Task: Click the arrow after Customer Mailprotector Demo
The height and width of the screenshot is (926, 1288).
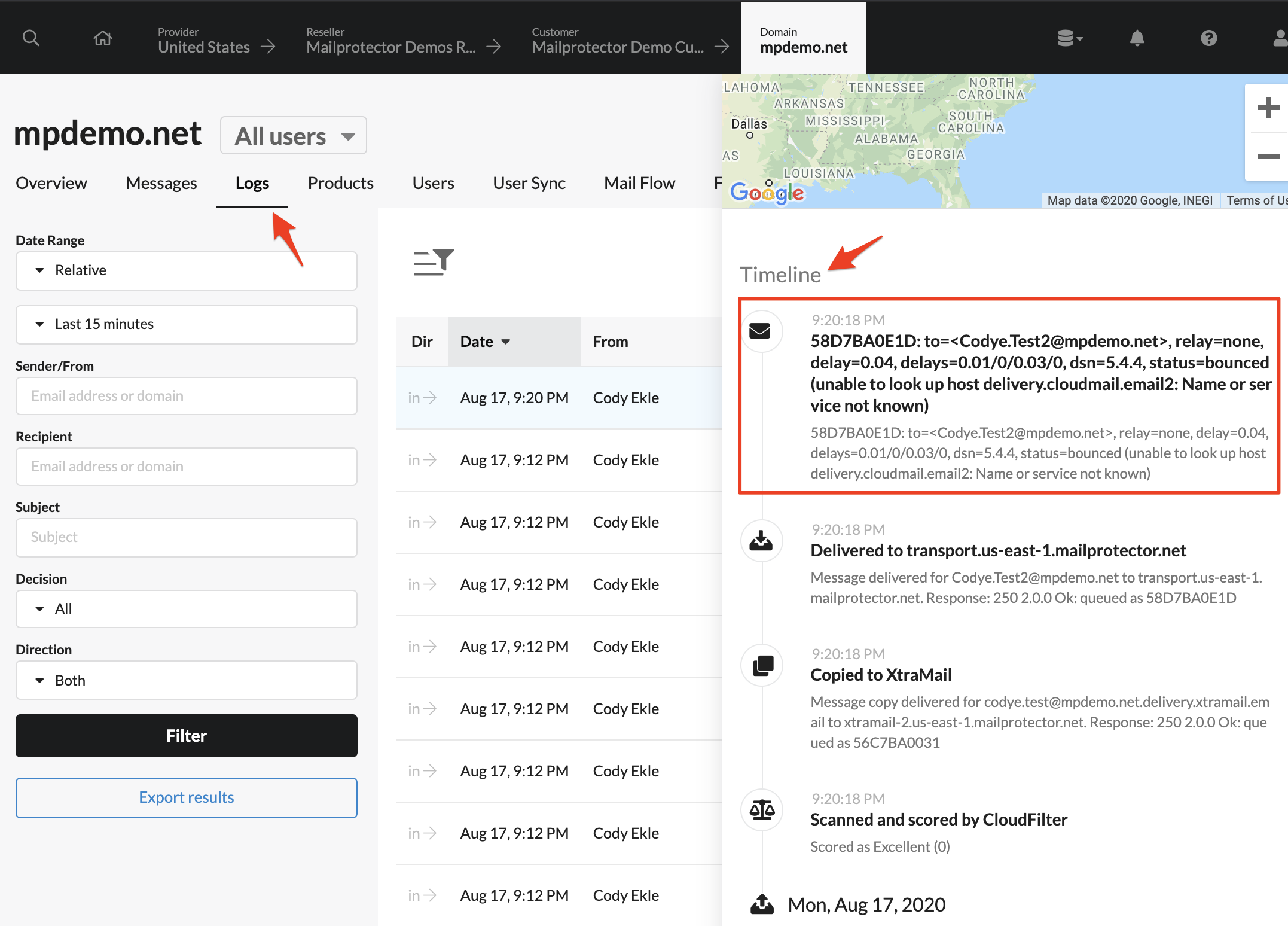Action: tap(722, 47)
